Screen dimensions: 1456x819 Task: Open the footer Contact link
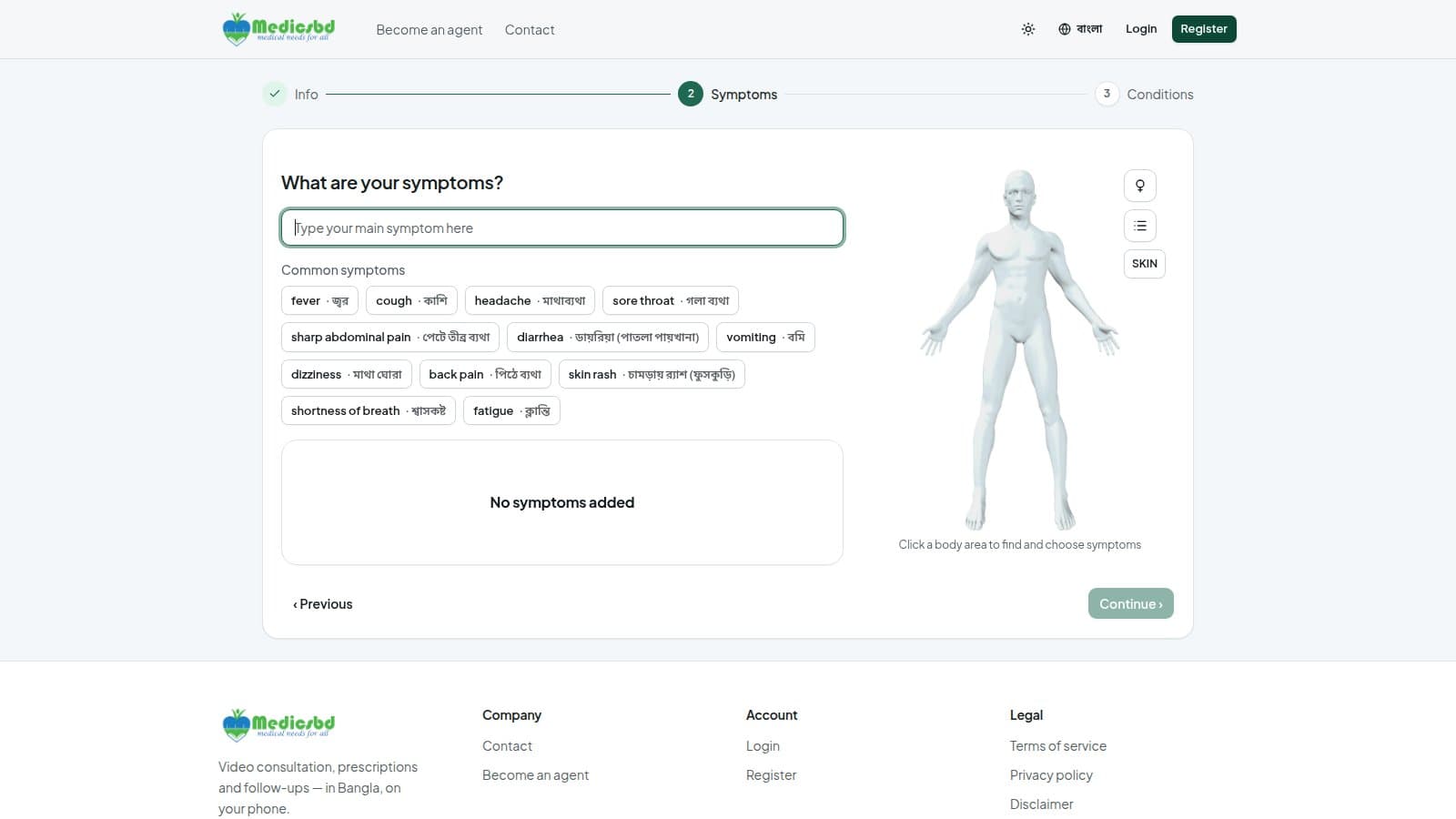[507, 746]
